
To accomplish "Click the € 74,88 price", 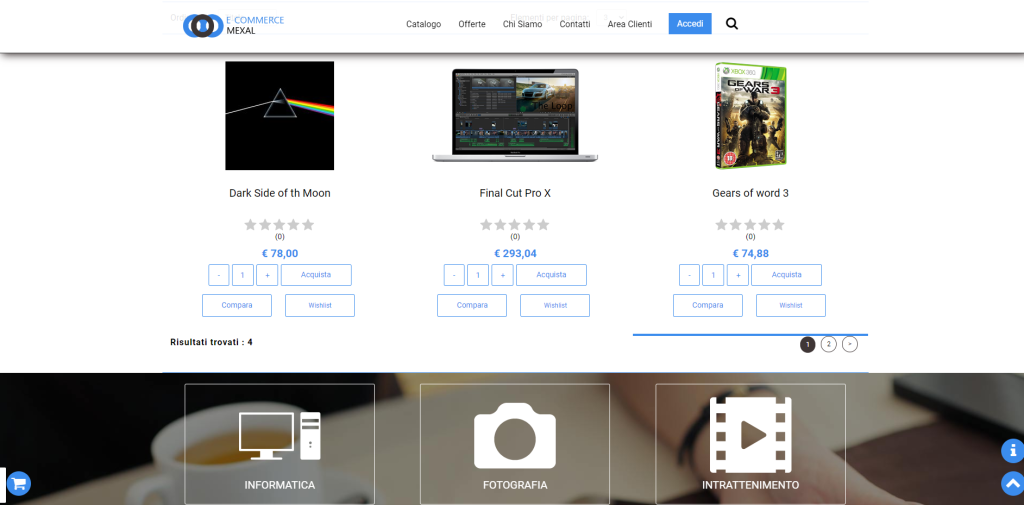I will click(x=750, y=253).
